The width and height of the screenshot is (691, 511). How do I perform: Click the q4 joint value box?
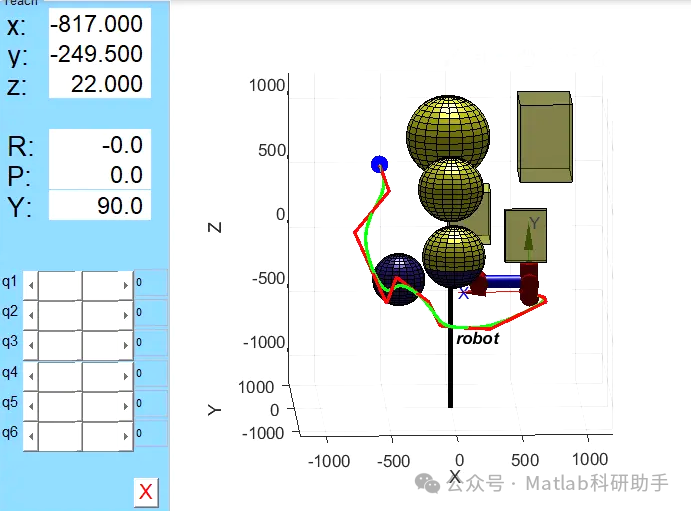click(151, 373)
